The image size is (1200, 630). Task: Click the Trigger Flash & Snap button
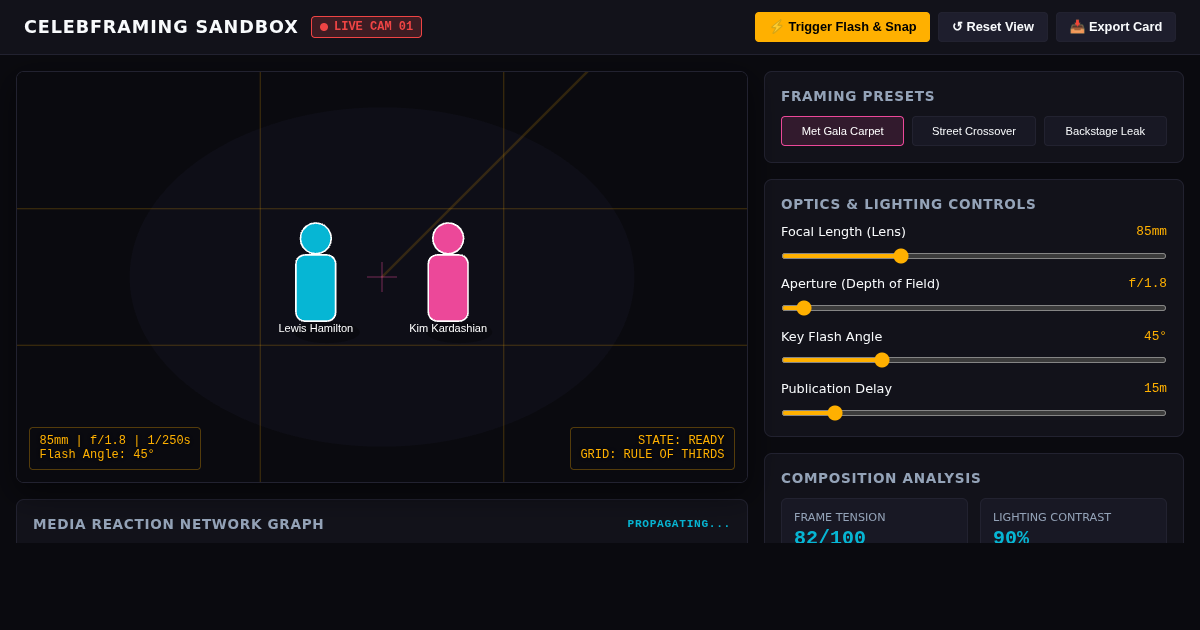tap(842, 27)
